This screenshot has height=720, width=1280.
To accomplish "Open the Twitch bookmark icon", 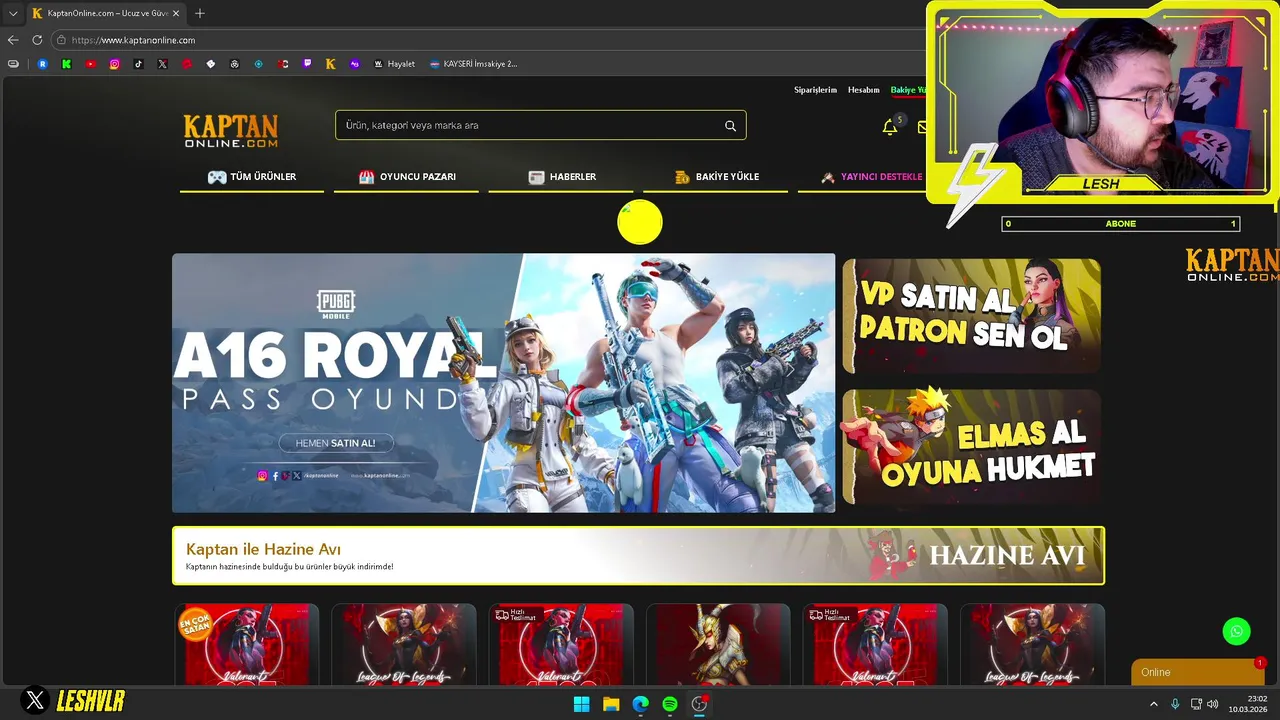I will [x=307, y=64].
